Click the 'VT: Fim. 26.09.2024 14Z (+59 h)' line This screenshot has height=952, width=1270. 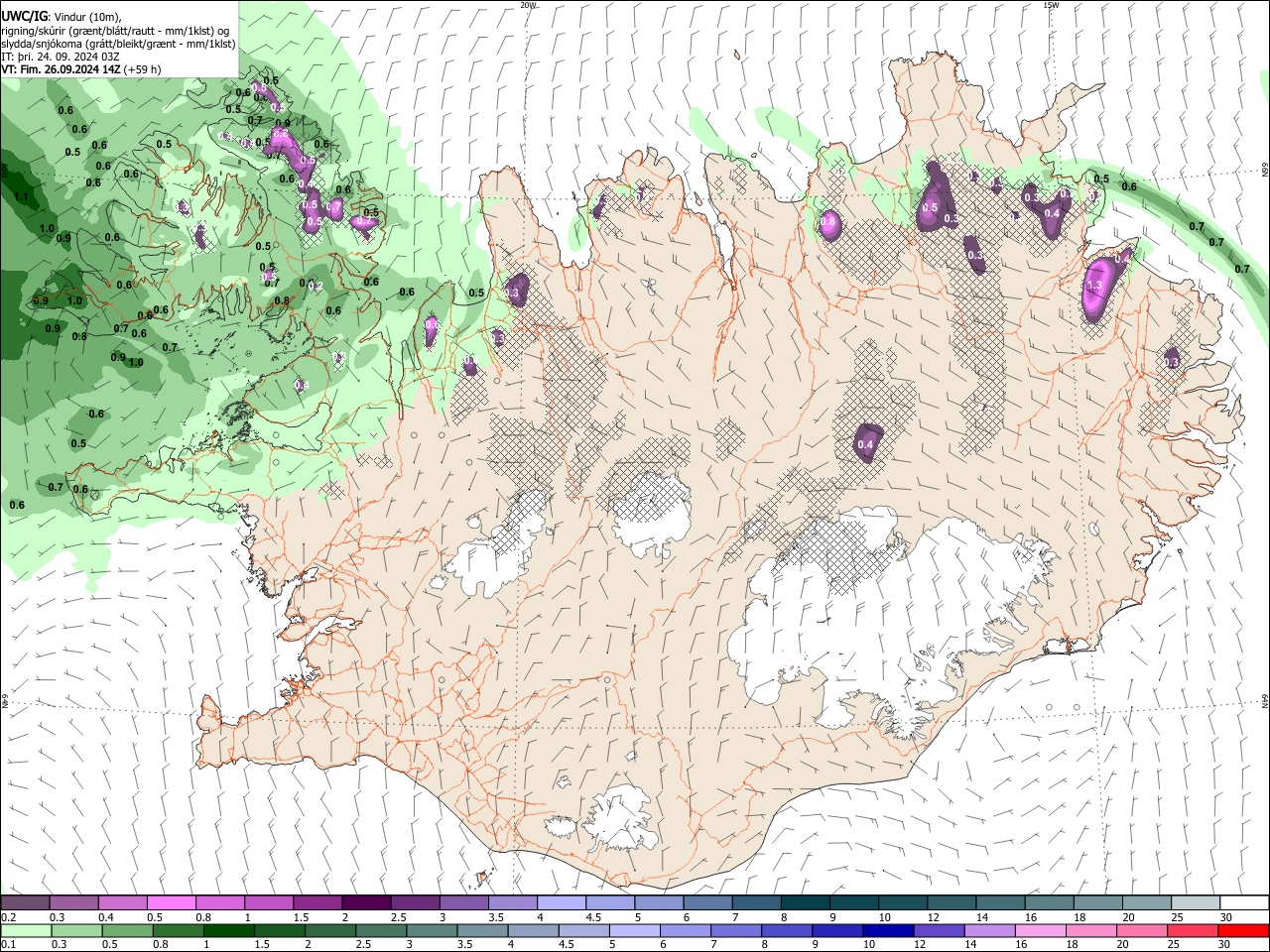pyautogui.click(x=80, y=69)
